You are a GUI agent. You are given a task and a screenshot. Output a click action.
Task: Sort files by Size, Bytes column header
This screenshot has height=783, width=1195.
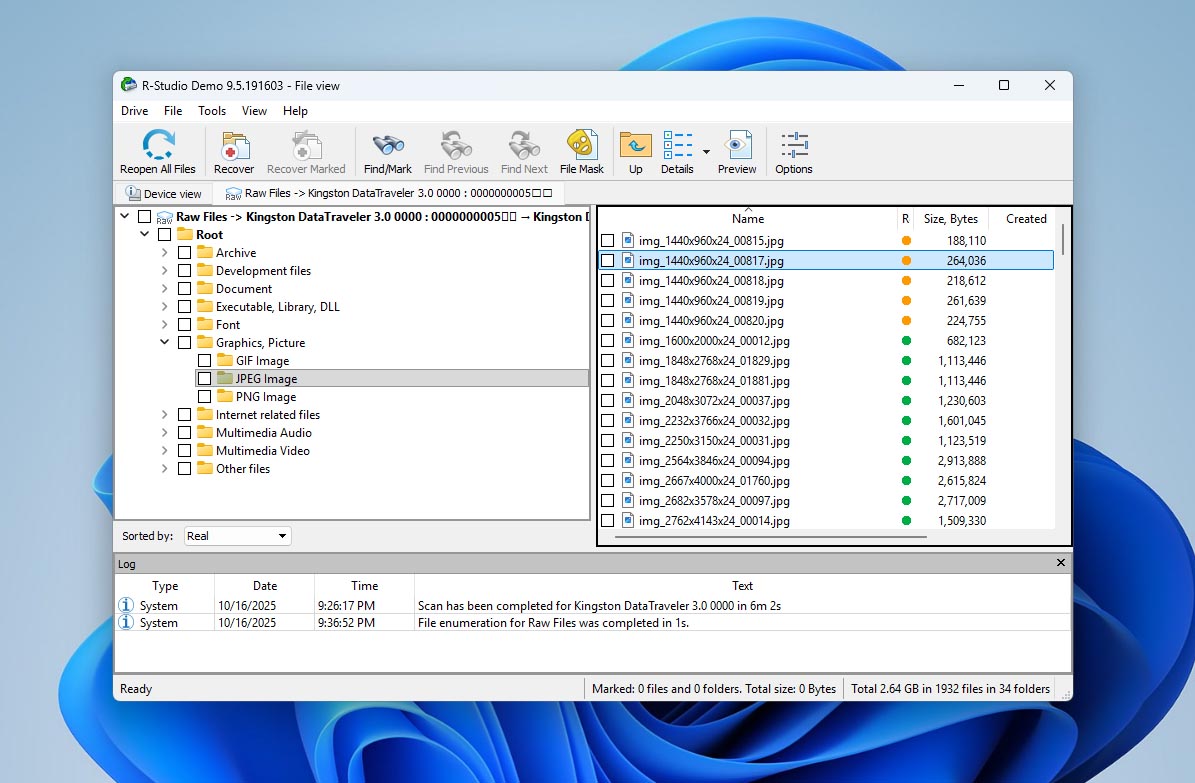950,219
